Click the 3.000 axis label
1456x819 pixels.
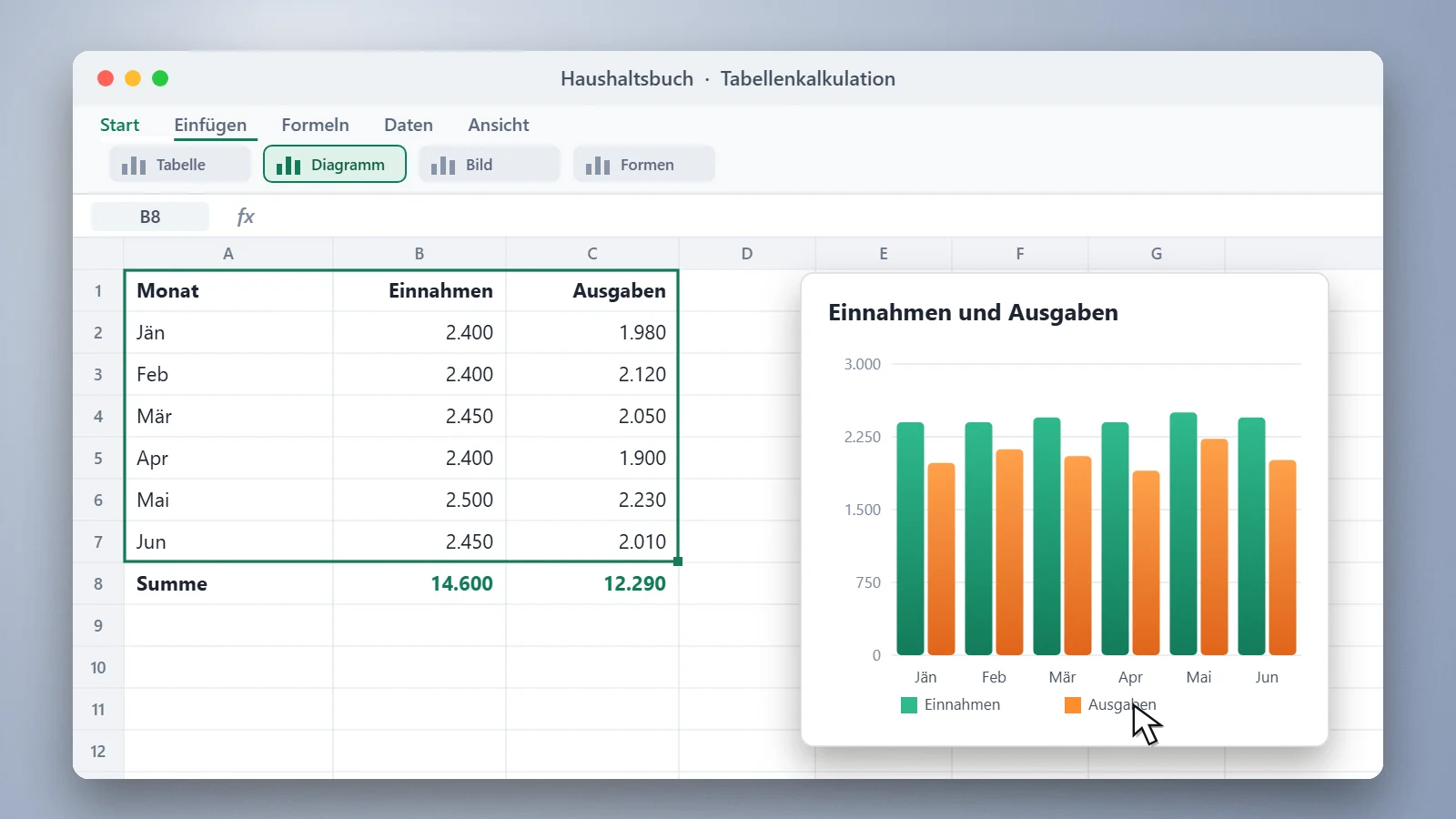click(862, 364)
